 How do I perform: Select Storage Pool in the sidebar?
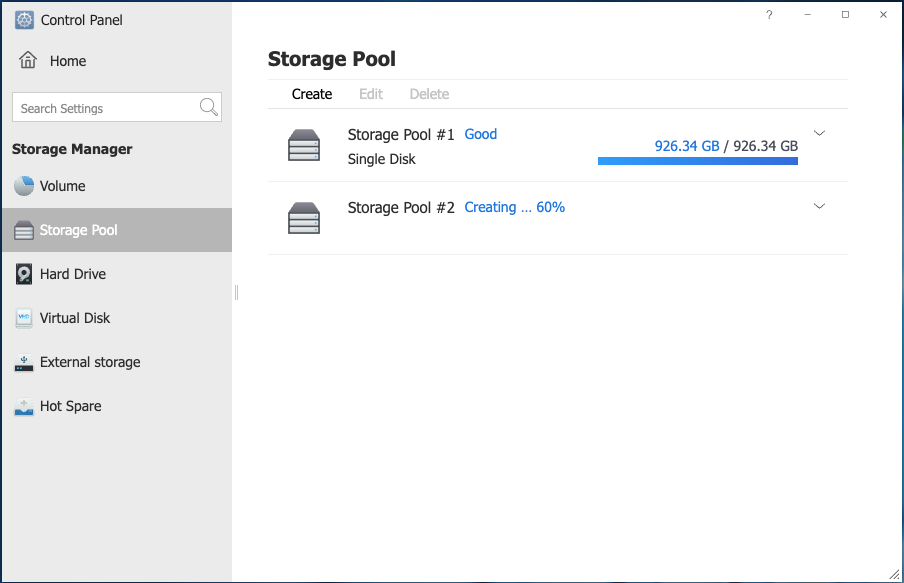click(x=117, y=230)
